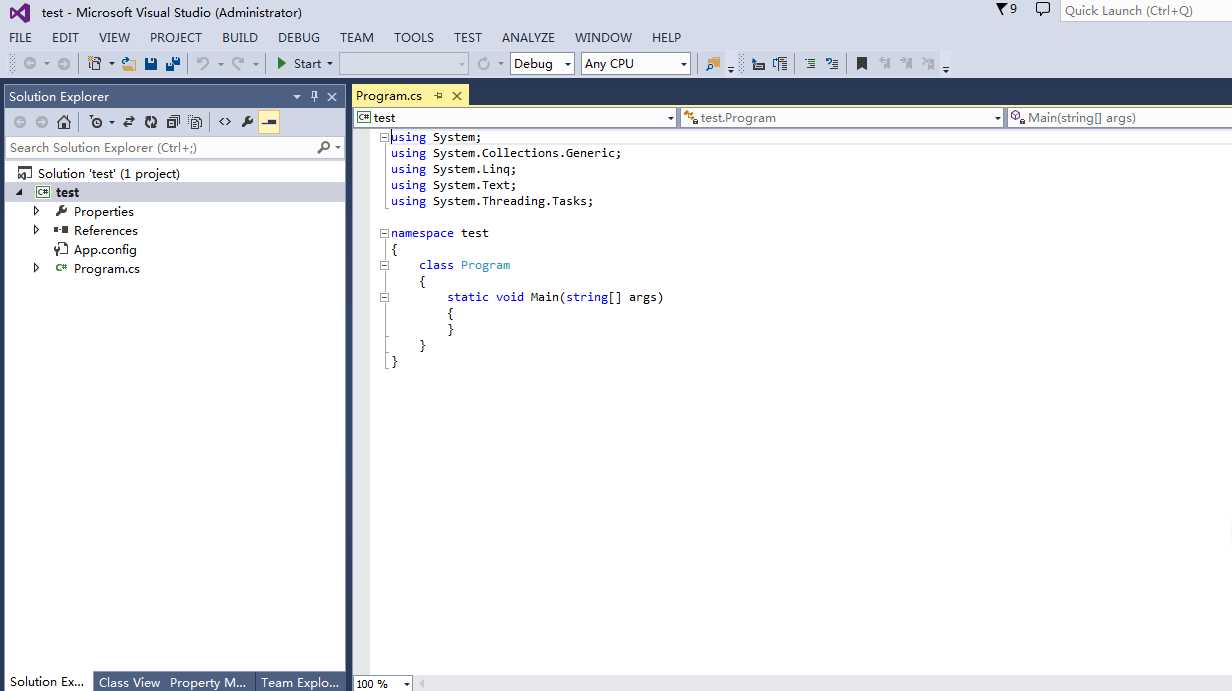
Task: Click Pending Changes Filter clock icon
Action: [96, 122]
